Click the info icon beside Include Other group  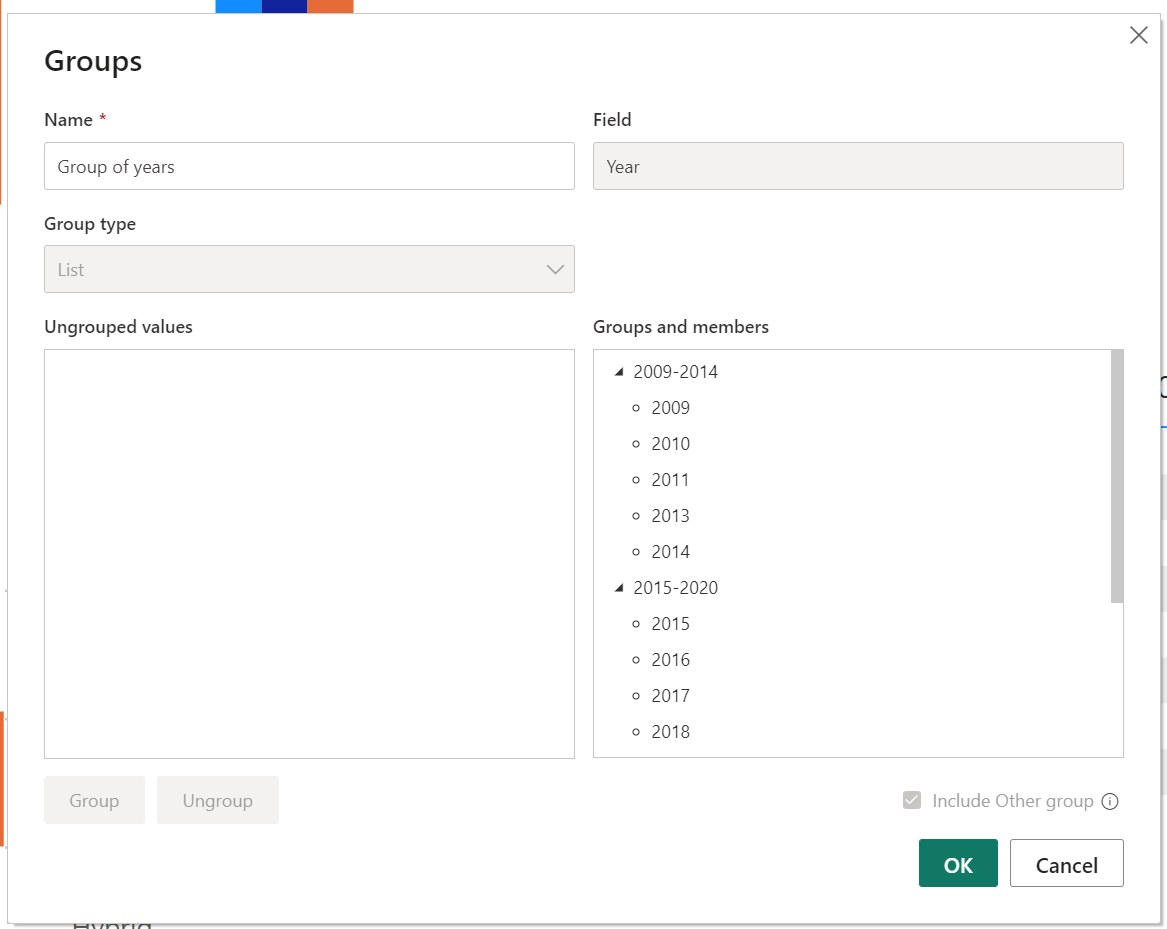tap(1110, 801)
